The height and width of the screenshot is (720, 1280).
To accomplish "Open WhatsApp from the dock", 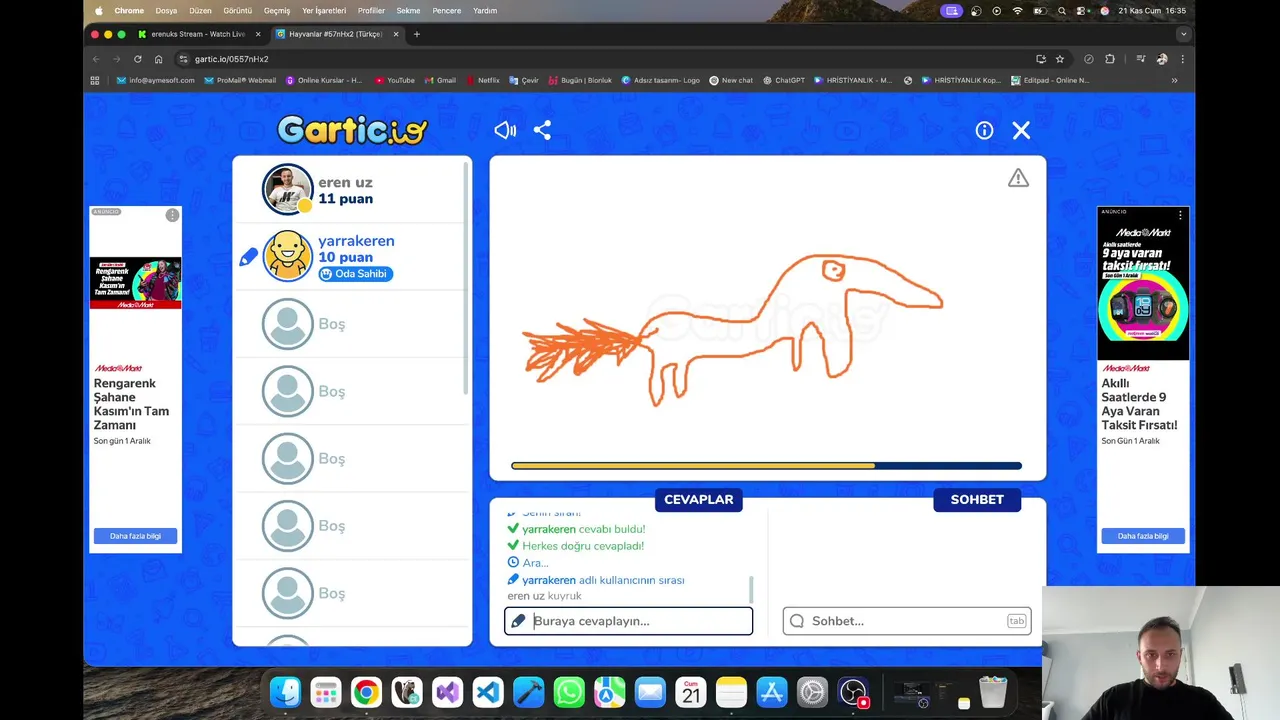I will tap(569, 692).
